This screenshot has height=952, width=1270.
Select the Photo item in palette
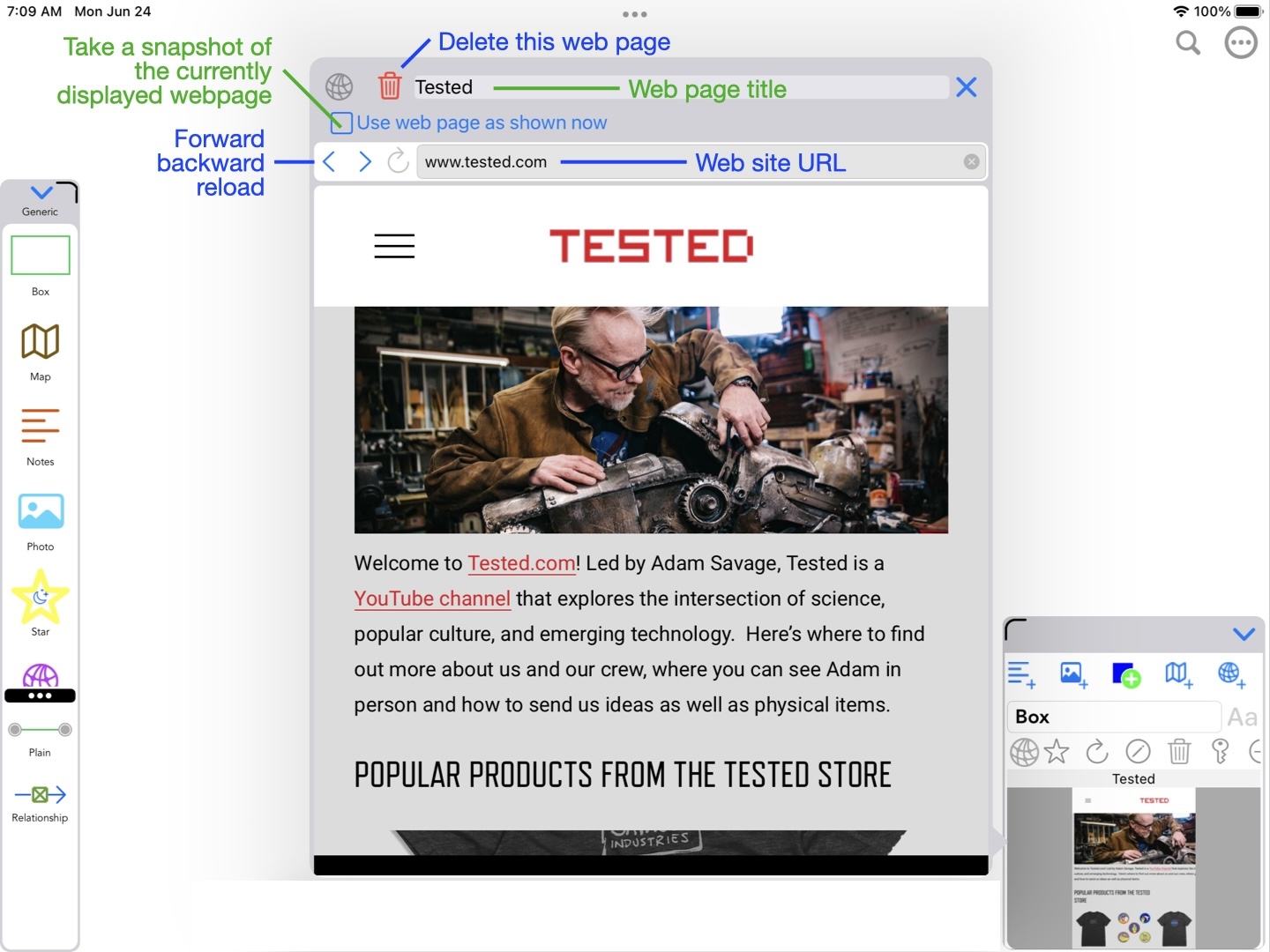pyautogui.click(x=41, y=511)
